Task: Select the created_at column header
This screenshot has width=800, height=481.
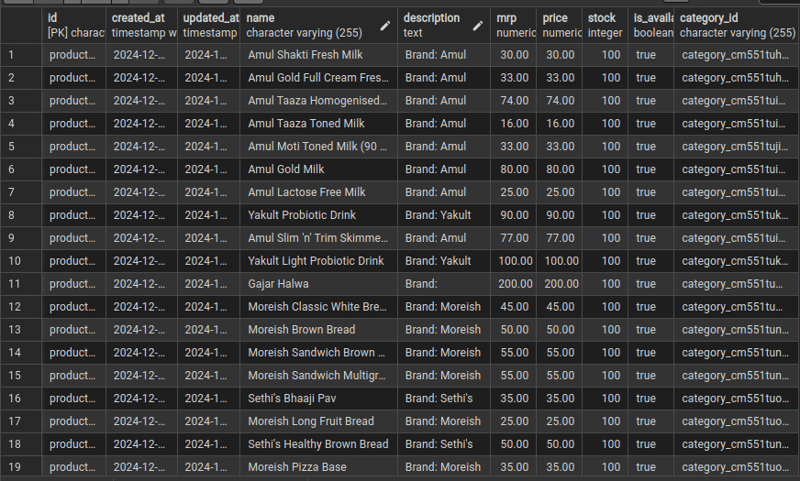Action: coord(141,25)
